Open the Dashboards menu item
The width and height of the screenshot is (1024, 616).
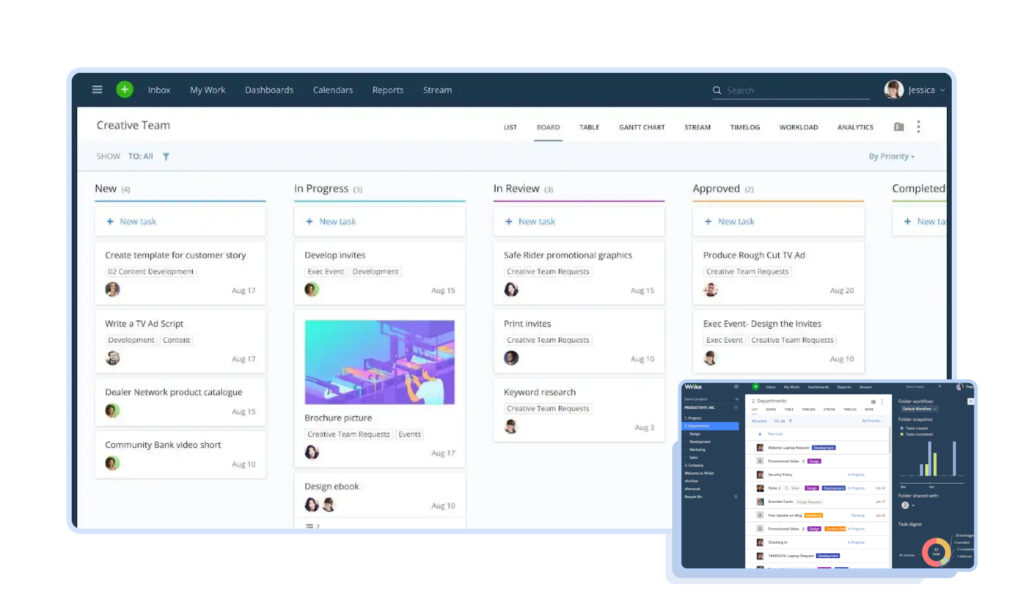coord(269,90)
